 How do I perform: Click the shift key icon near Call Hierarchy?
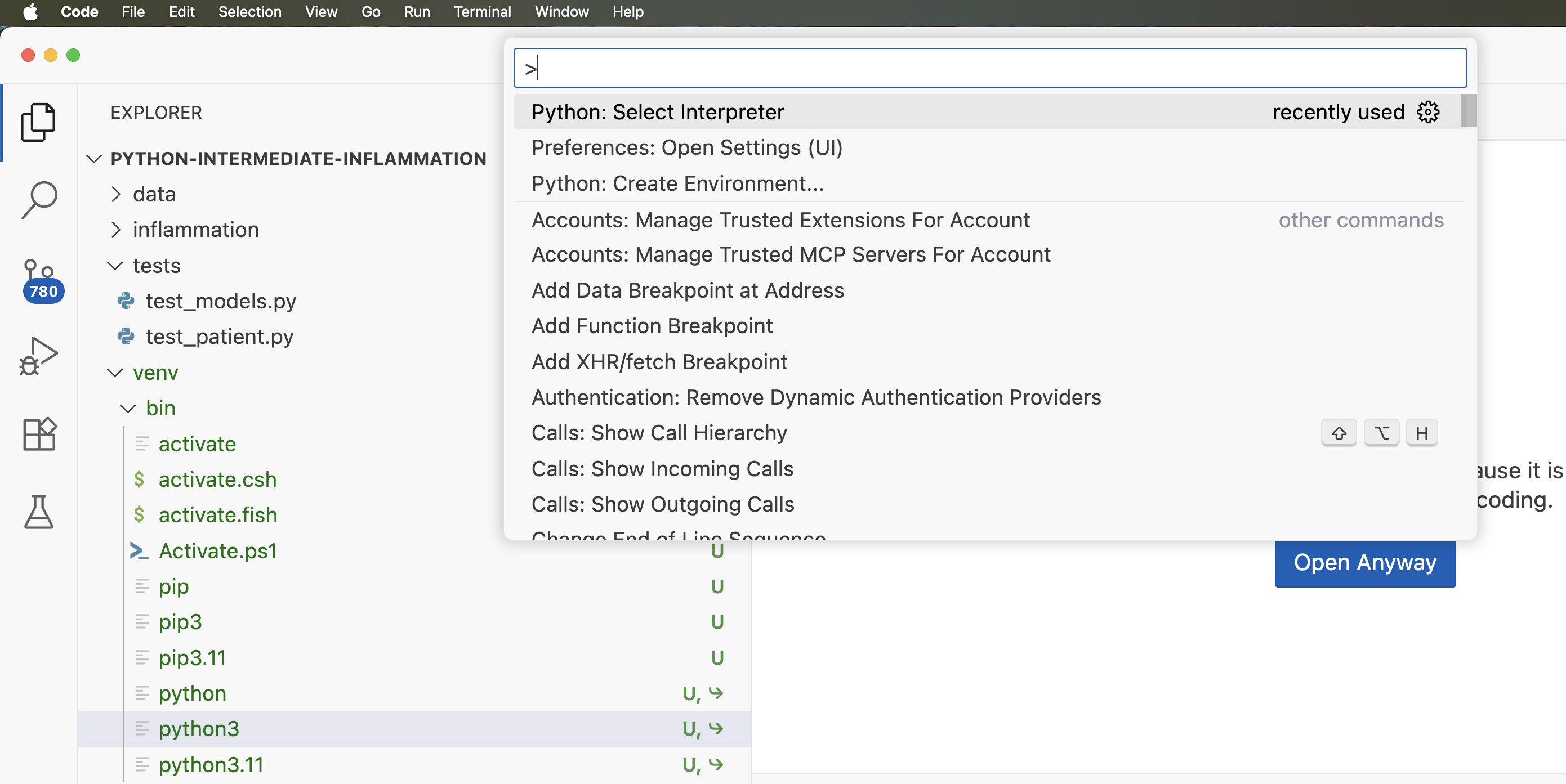click(1339, 432)
